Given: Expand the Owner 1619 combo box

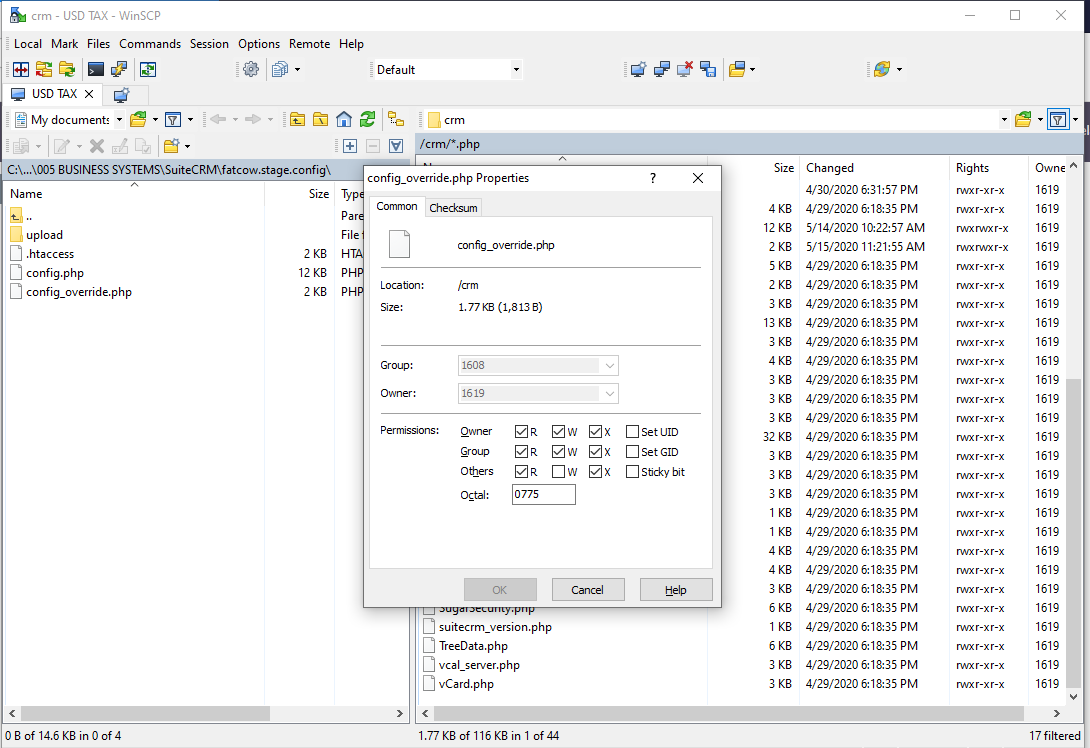Looking at the screenshot, I should pos(610,393).
